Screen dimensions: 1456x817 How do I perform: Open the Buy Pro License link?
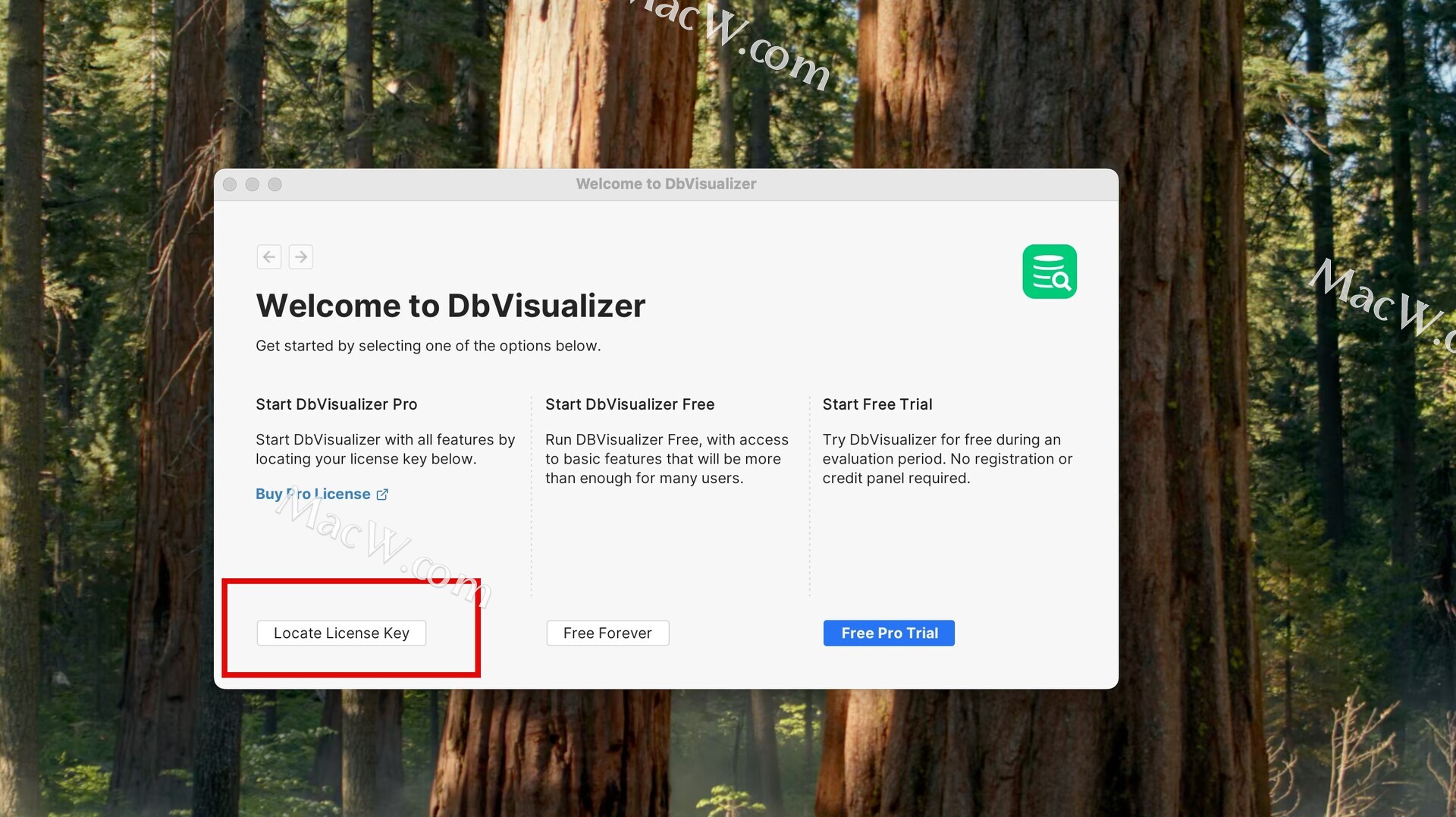click(x=322, y=494)
